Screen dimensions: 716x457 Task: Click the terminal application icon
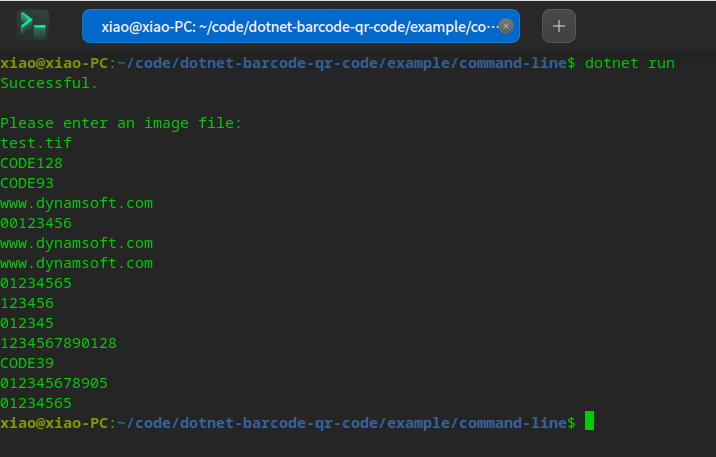pos(33,25)
